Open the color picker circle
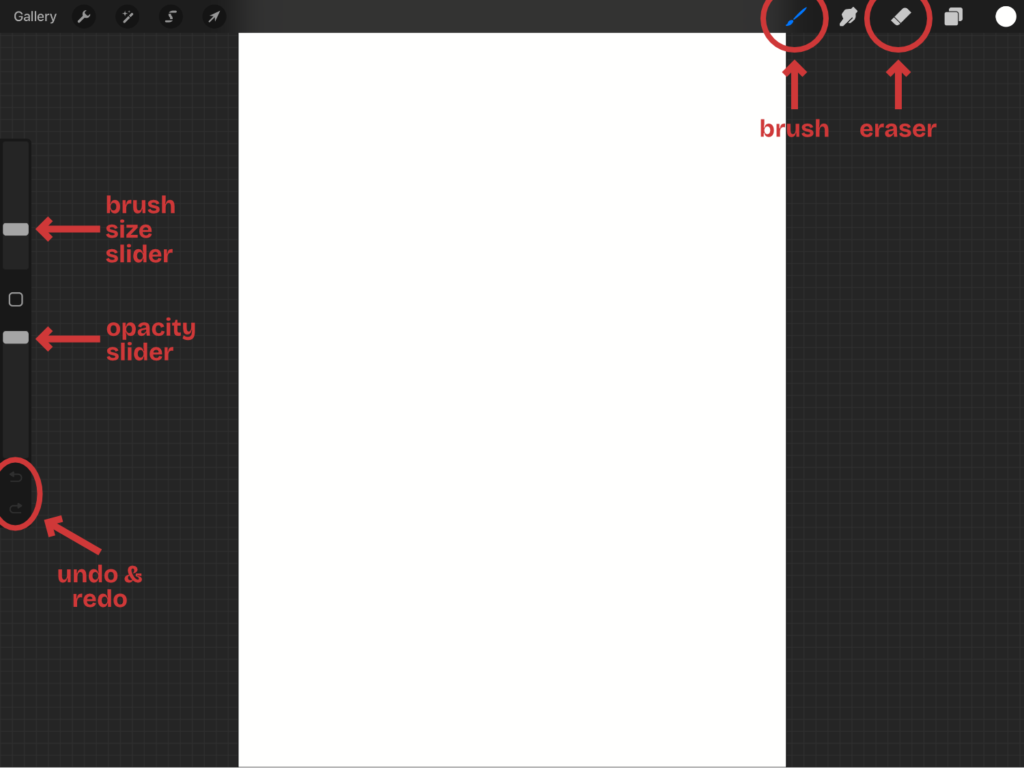 coord(1006,16)
